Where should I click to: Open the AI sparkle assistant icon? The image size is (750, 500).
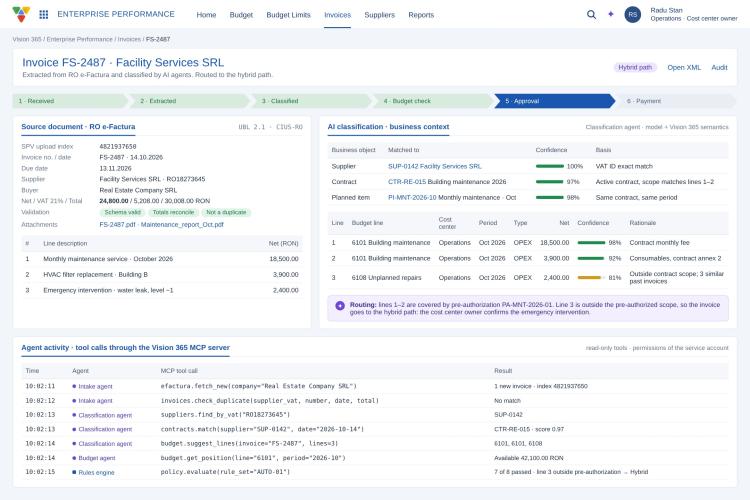click(x=611, y=14)
